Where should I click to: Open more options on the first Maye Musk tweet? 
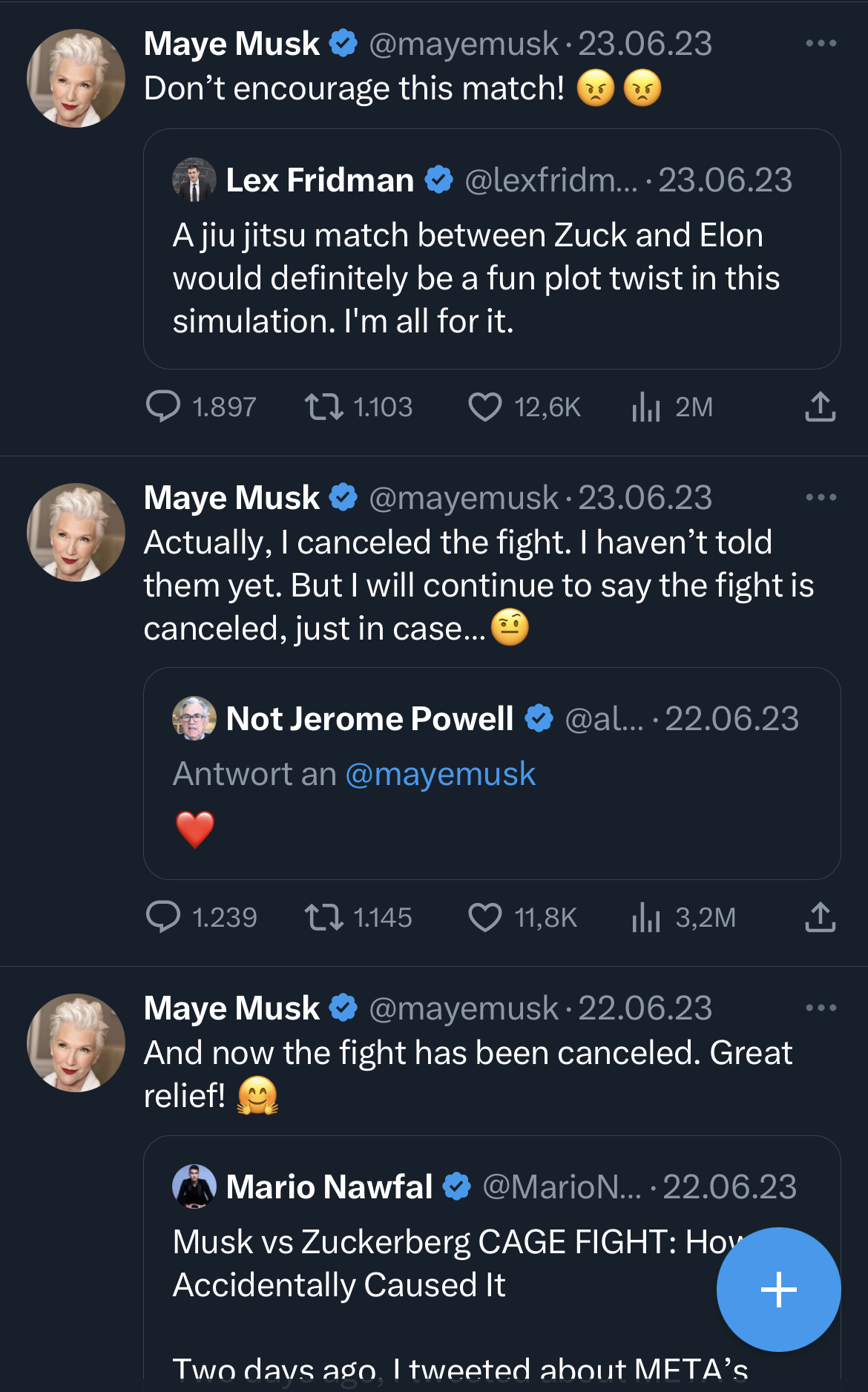tap(821, 44)
